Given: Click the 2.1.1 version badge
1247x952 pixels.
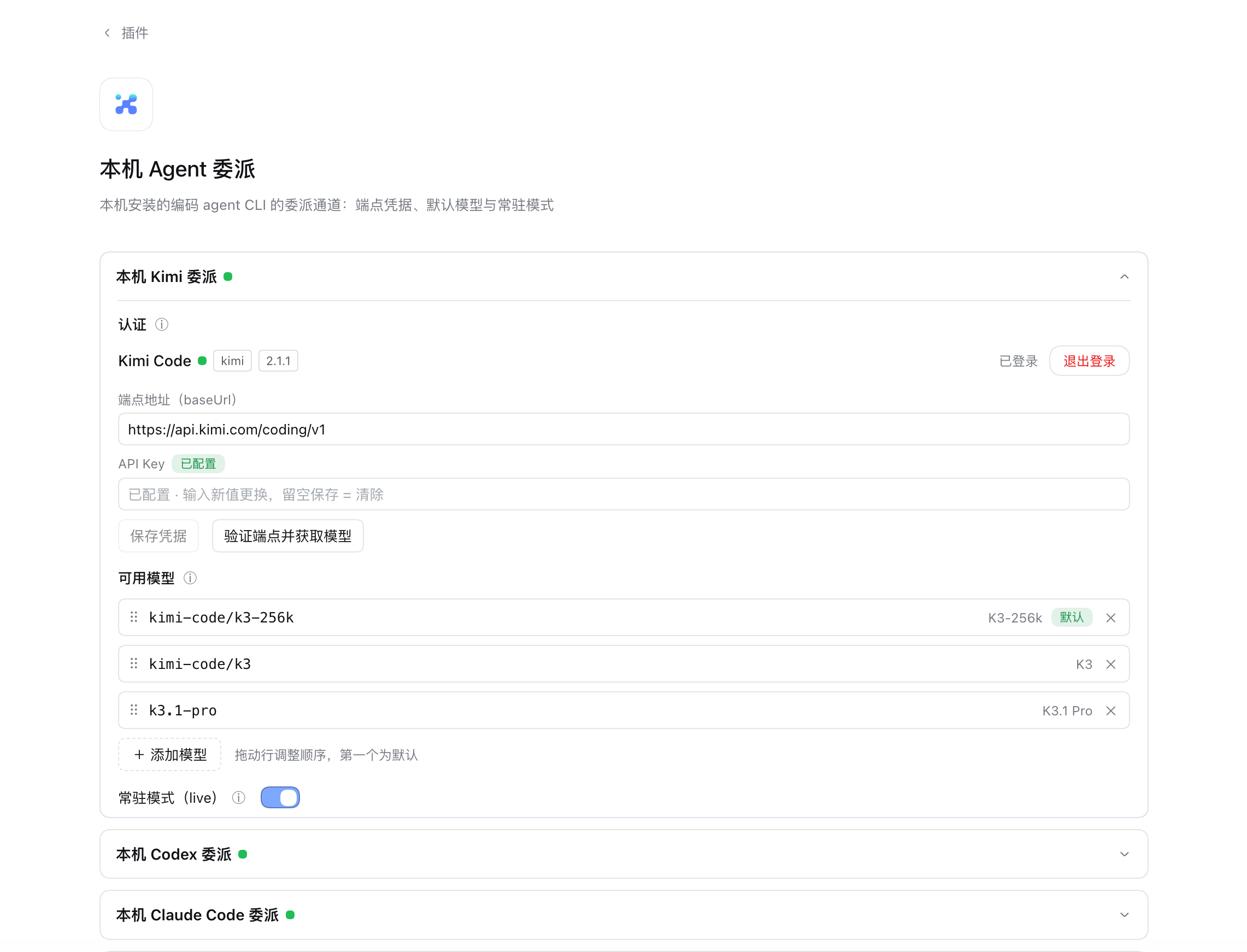Looking at the screenshot, I should tap(278, 361).
